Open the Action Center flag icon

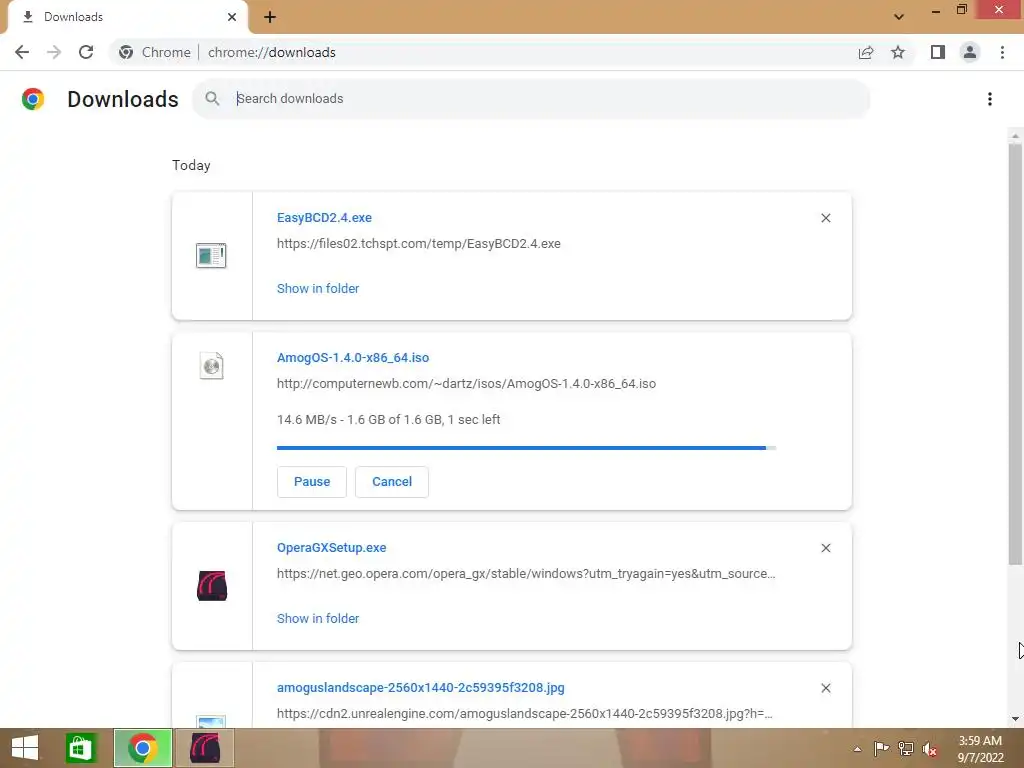[881, 749]
